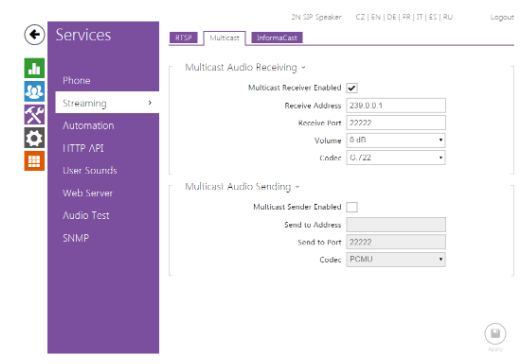
Task: Open the Phone menu item
Action: coord(76,80)
